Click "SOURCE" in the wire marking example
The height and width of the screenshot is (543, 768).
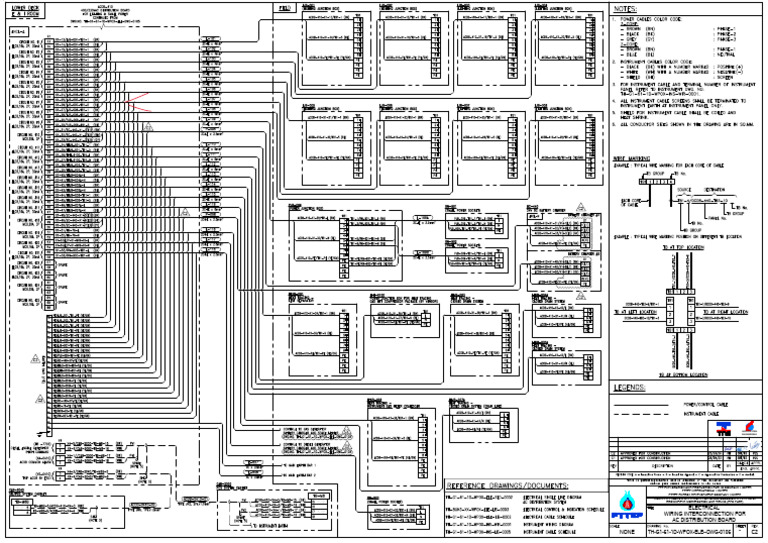(x=684, y=189)
